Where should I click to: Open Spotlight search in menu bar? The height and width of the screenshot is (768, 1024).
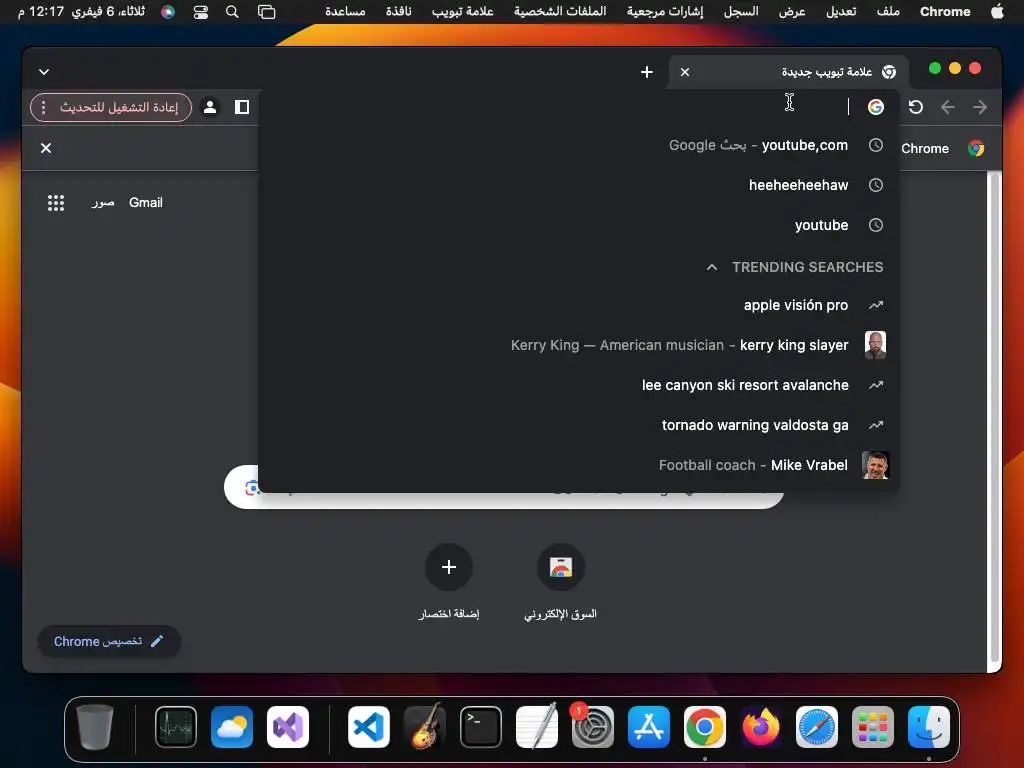click(232, 12)
